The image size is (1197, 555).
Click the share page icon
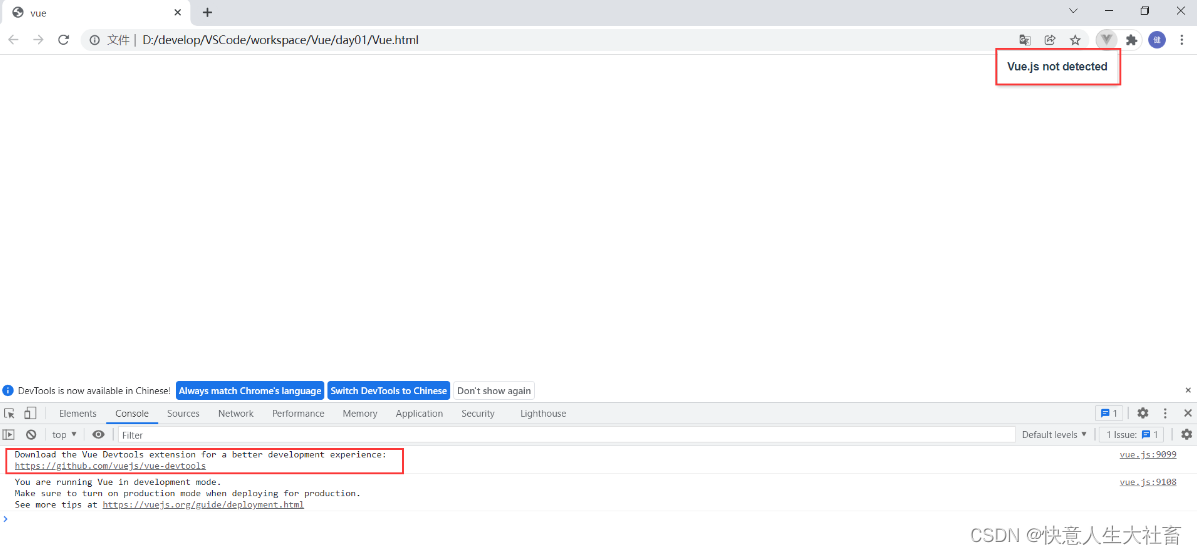coord(1050,40)
